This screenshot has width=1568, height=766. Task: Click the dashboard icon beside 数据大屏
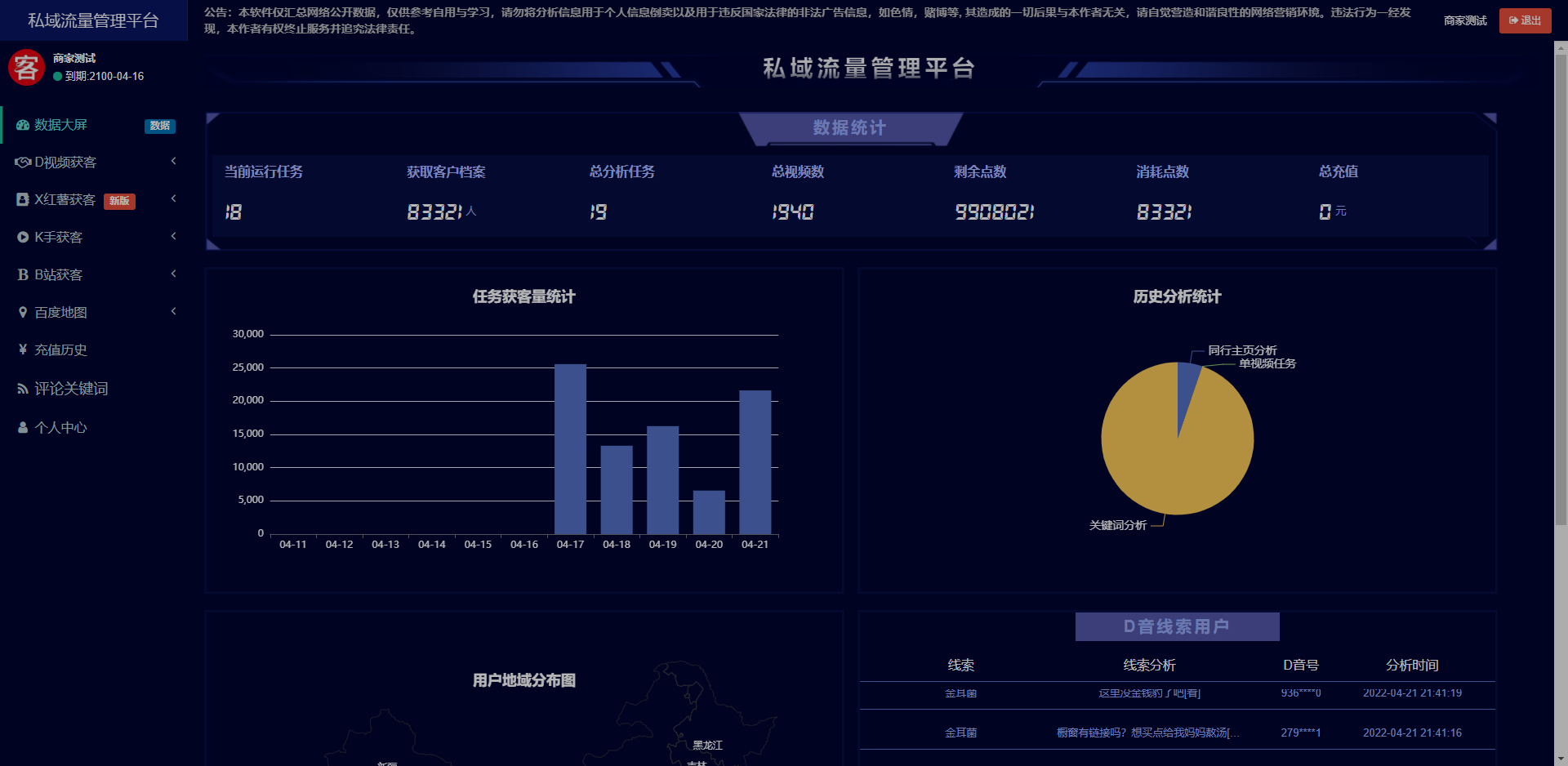23,125
